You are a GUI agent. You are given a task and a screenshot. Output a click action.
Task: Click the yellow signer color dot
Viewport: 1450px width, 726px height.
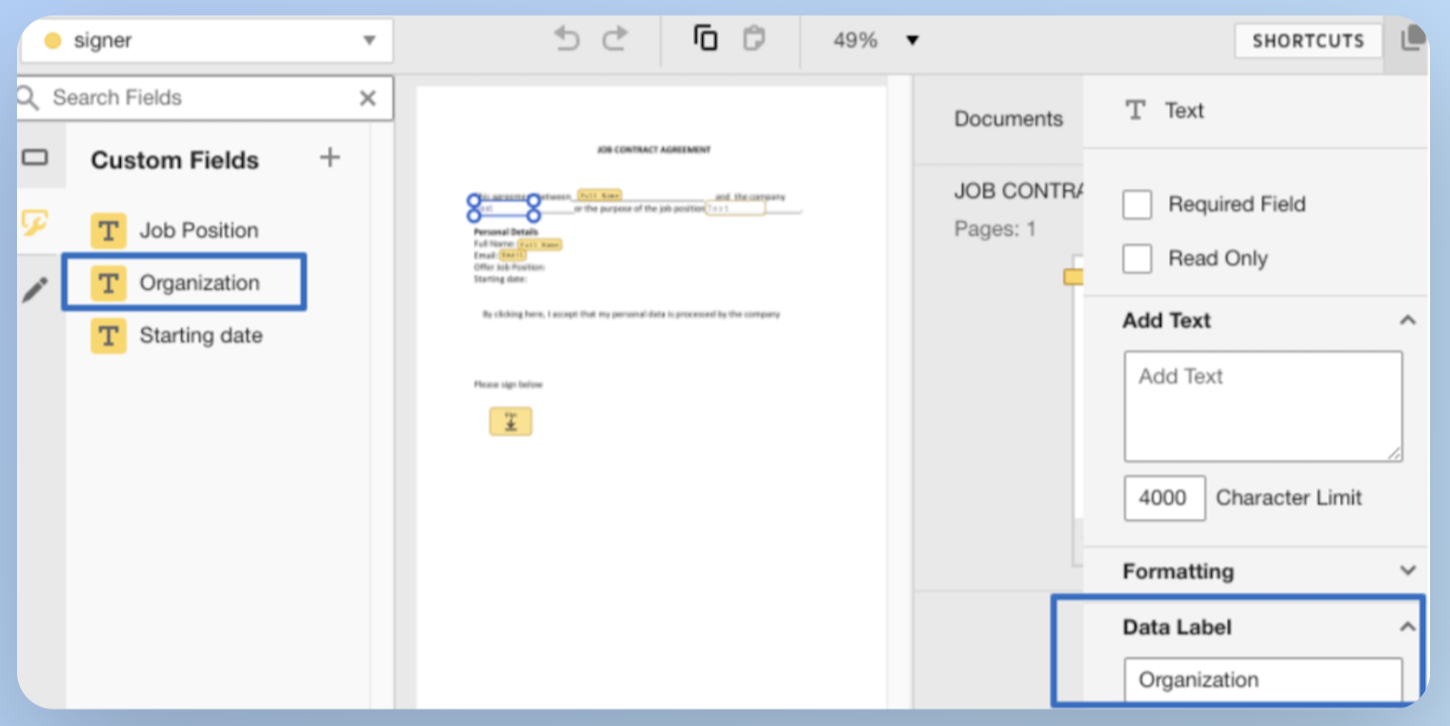click(53, 41)
